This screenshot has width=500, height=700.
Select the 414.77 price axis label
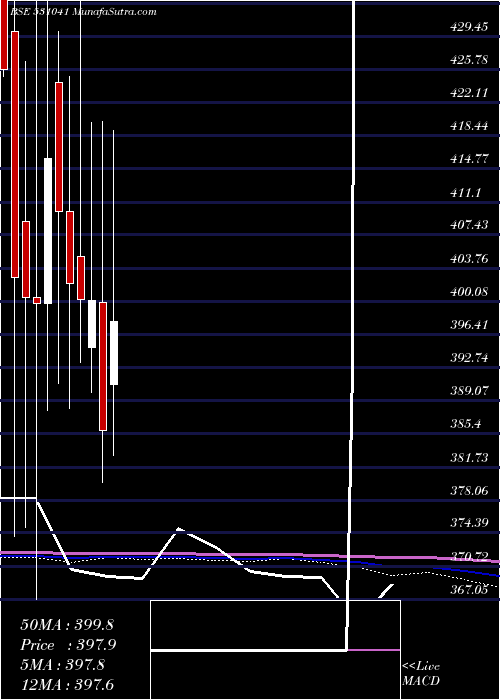(x=469, y=159)
